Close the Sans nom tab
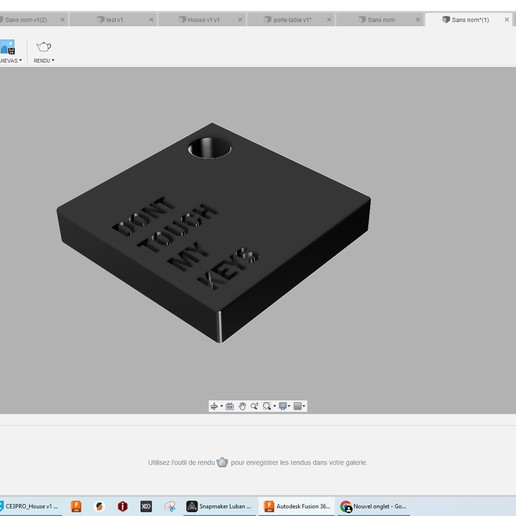This screenshot has height=516, width=516. (x=418, y=20)
